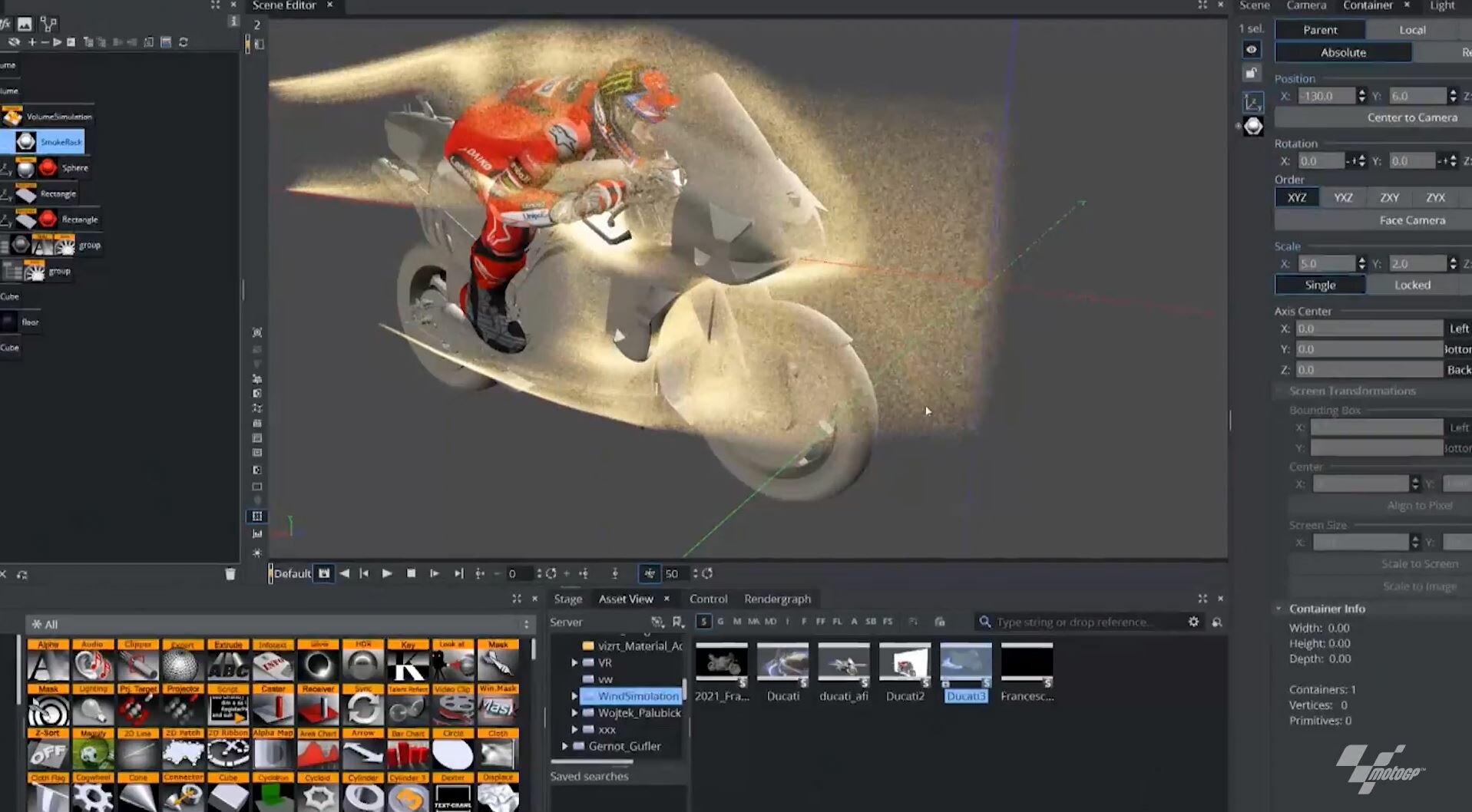The image size is (1472, 812).
Task: Toggle the container lock icon
Action: [1252, 74]
